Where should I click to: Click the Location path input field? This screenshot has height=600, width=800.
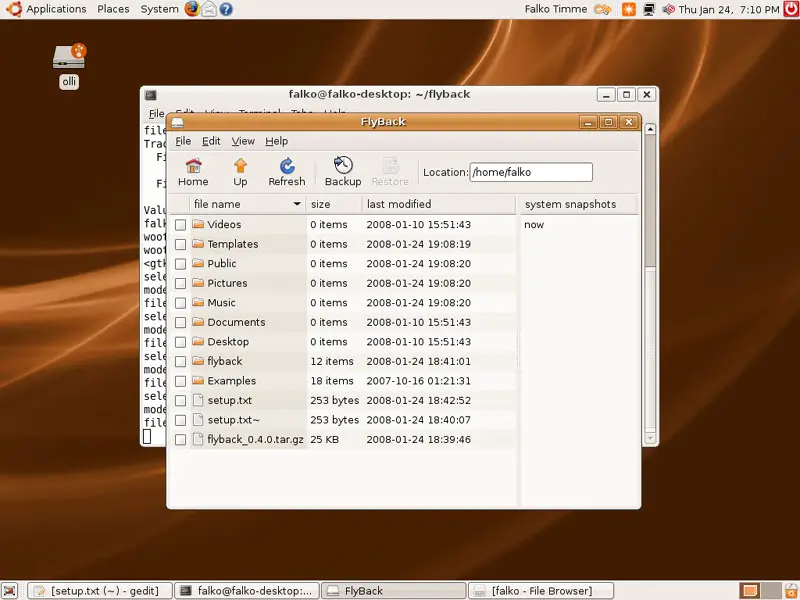[x=531, y=172]
